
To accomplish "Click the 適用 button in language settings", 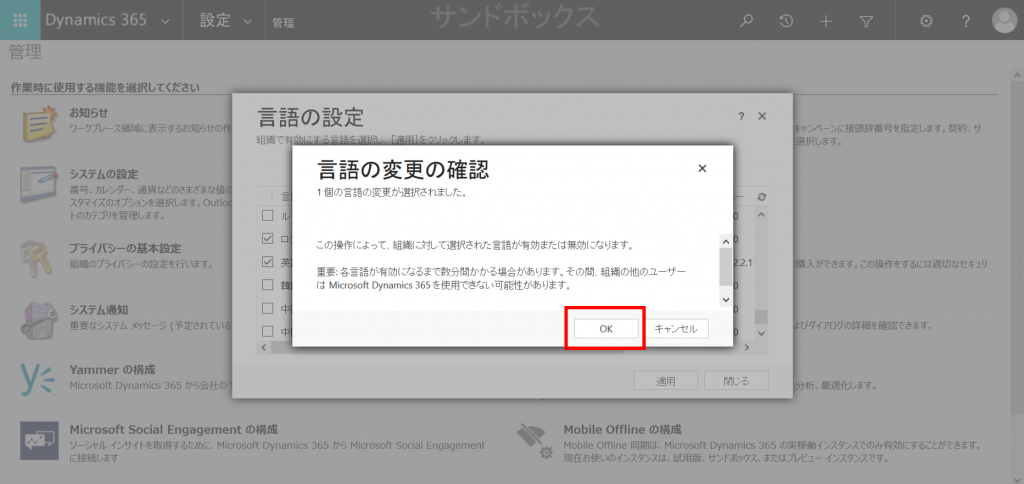I will pos(665,381).
